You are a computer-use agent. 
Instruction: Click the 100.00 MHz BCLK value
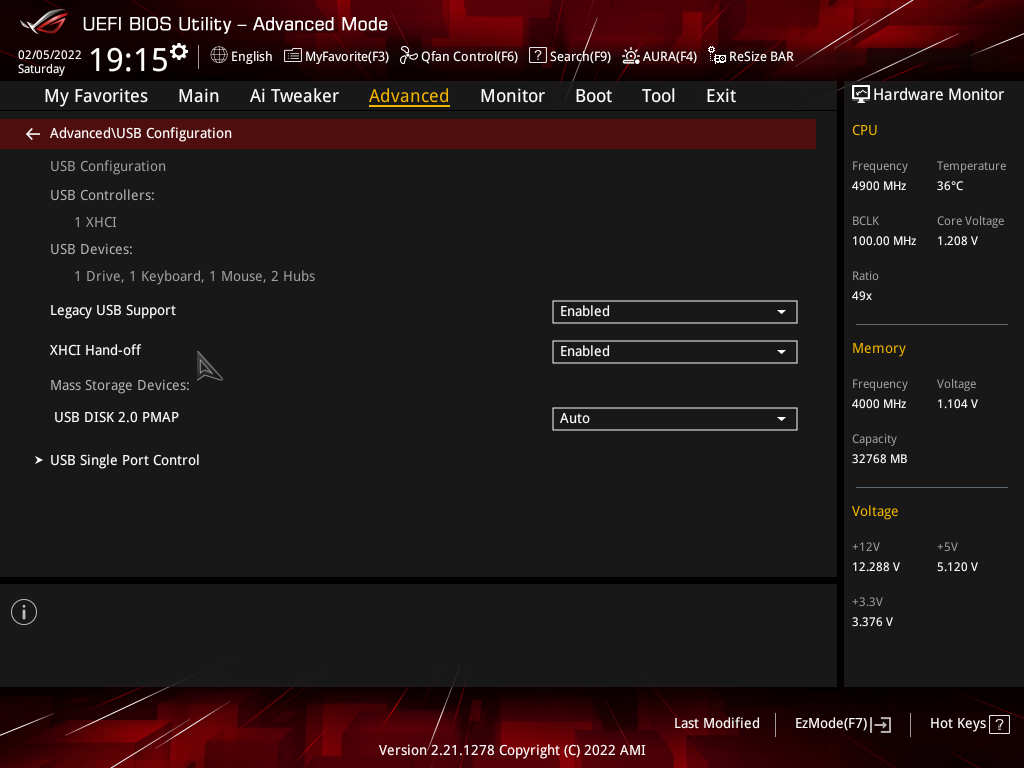[x=884, y=240]
